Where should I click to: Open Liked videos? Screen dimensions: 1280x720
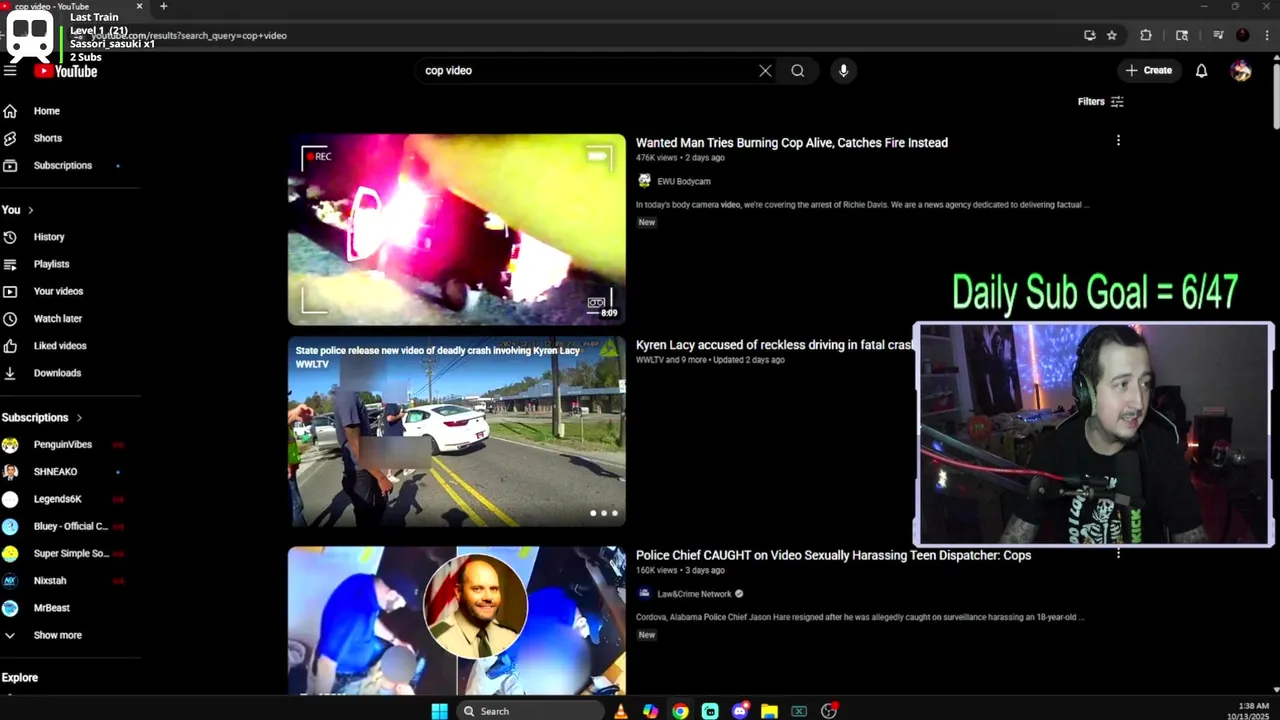click(60, 345)
